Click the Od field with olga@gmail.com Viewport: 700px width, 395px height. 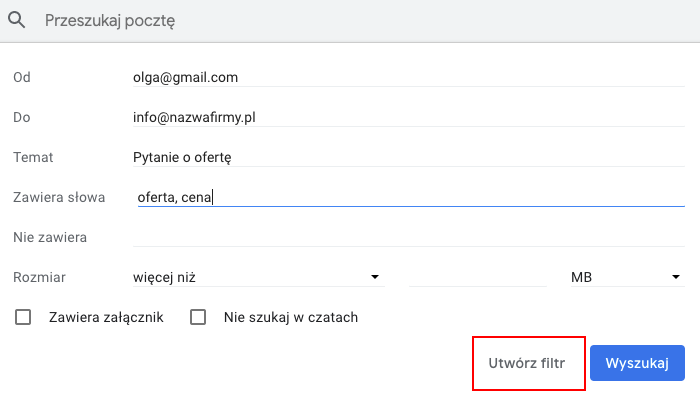click(x=408, y=77)
